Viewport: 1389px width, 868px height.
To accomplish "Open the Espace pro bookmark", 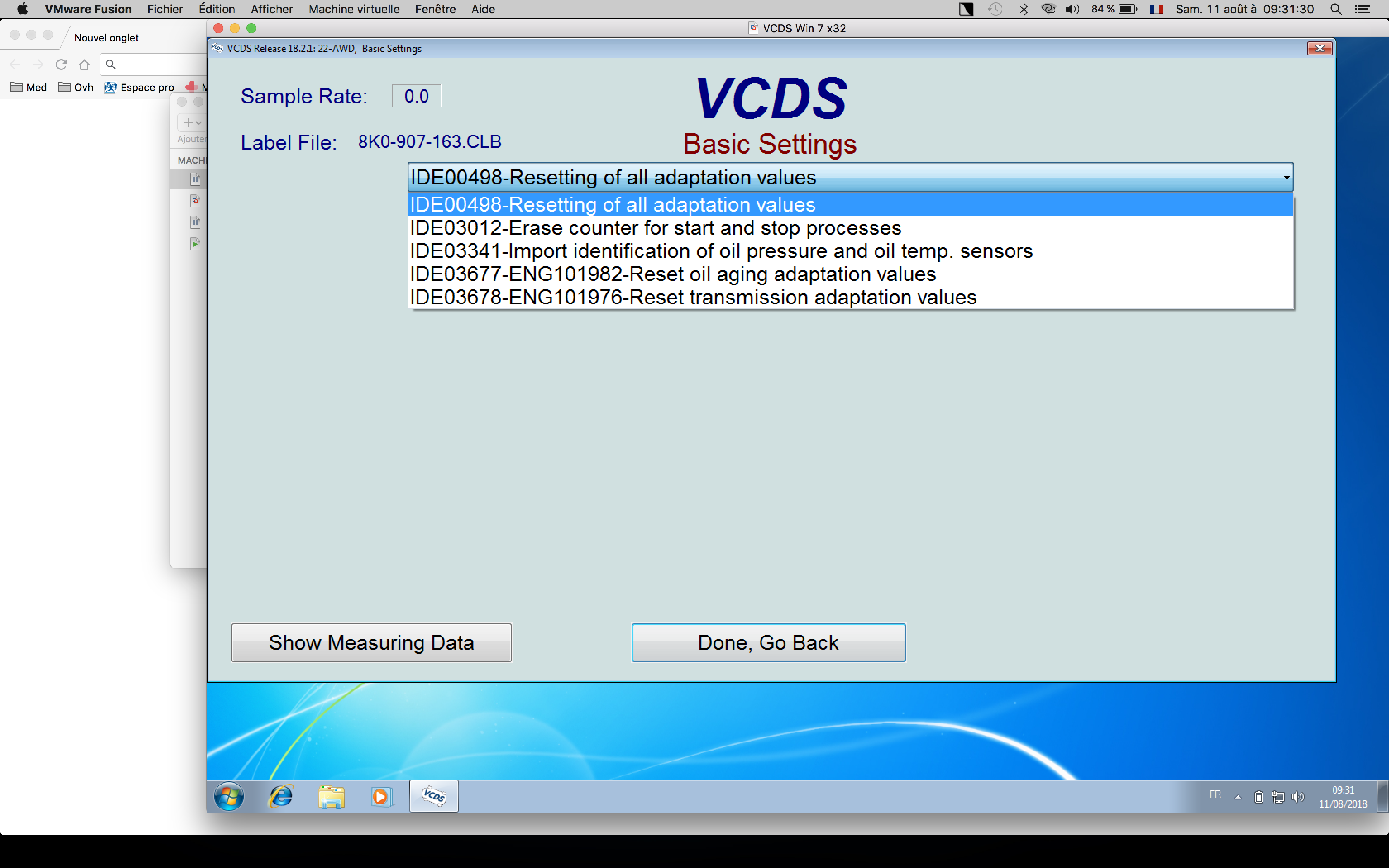I will pyautogui.click(x=139, y=87).
